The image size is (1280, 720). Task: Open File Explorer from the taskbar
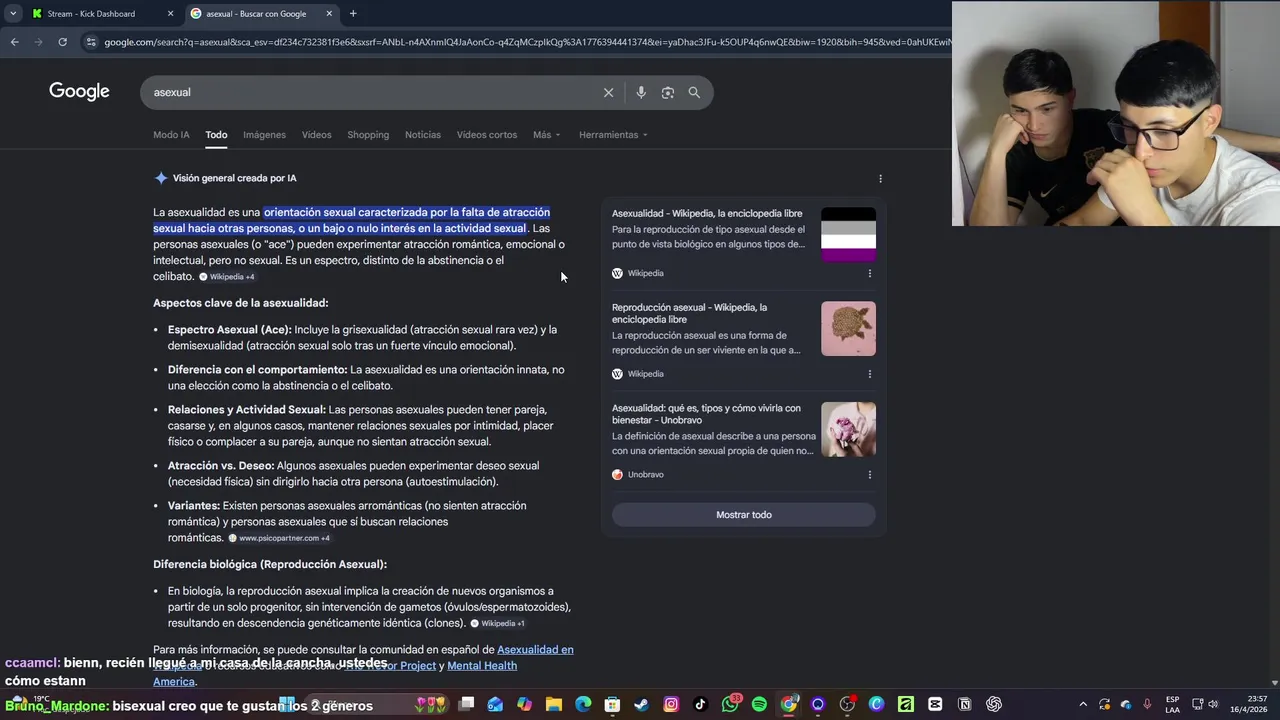tap(554, 704)
